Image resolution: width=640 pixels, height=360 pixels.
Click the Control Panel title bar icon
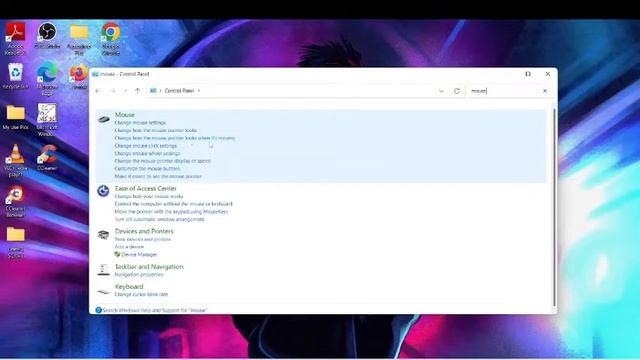tap(96, 74)
